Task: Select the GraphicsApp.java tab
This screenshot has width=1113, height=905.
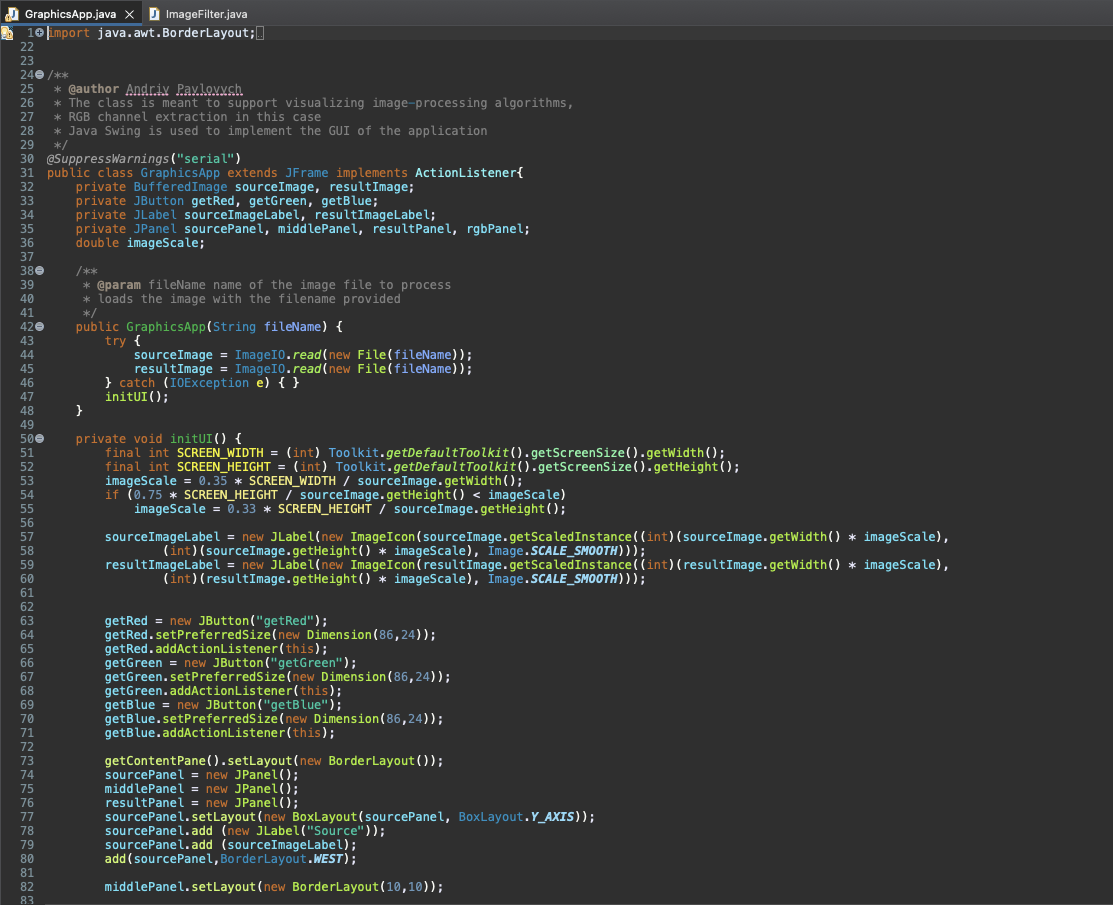Action: [x=70, y=14]
